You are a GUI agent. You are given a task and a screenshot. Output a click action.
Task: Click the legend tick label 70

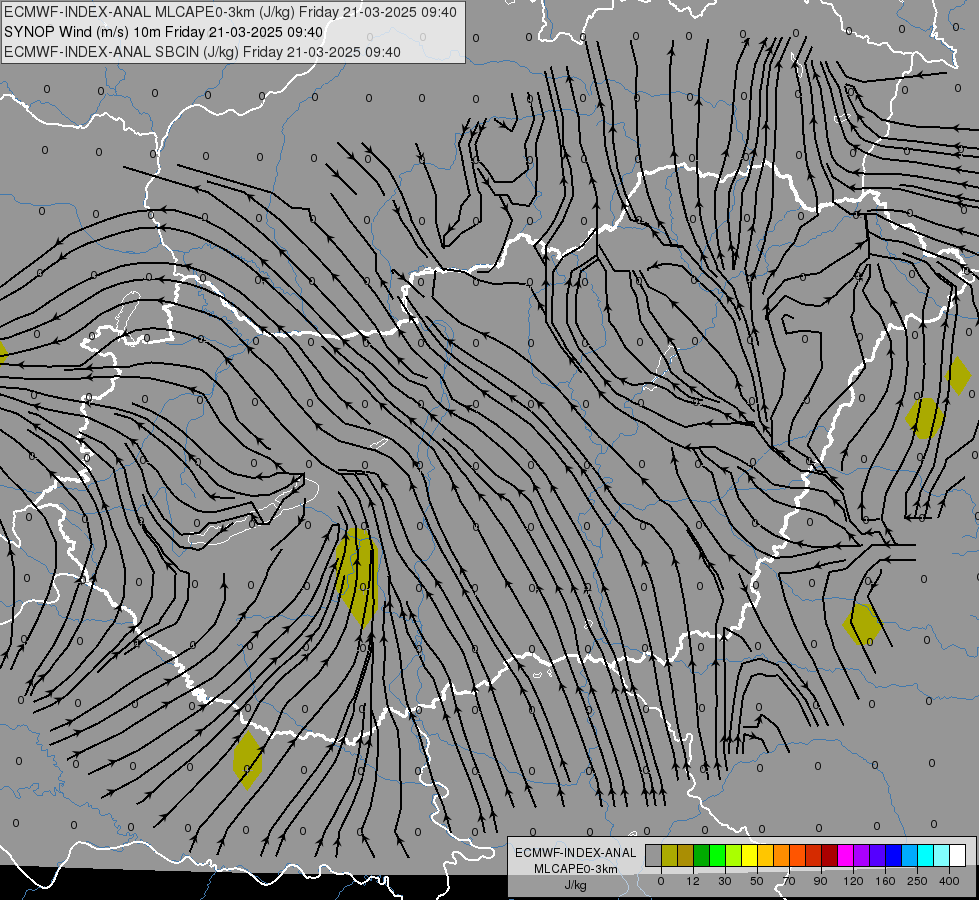789,881
